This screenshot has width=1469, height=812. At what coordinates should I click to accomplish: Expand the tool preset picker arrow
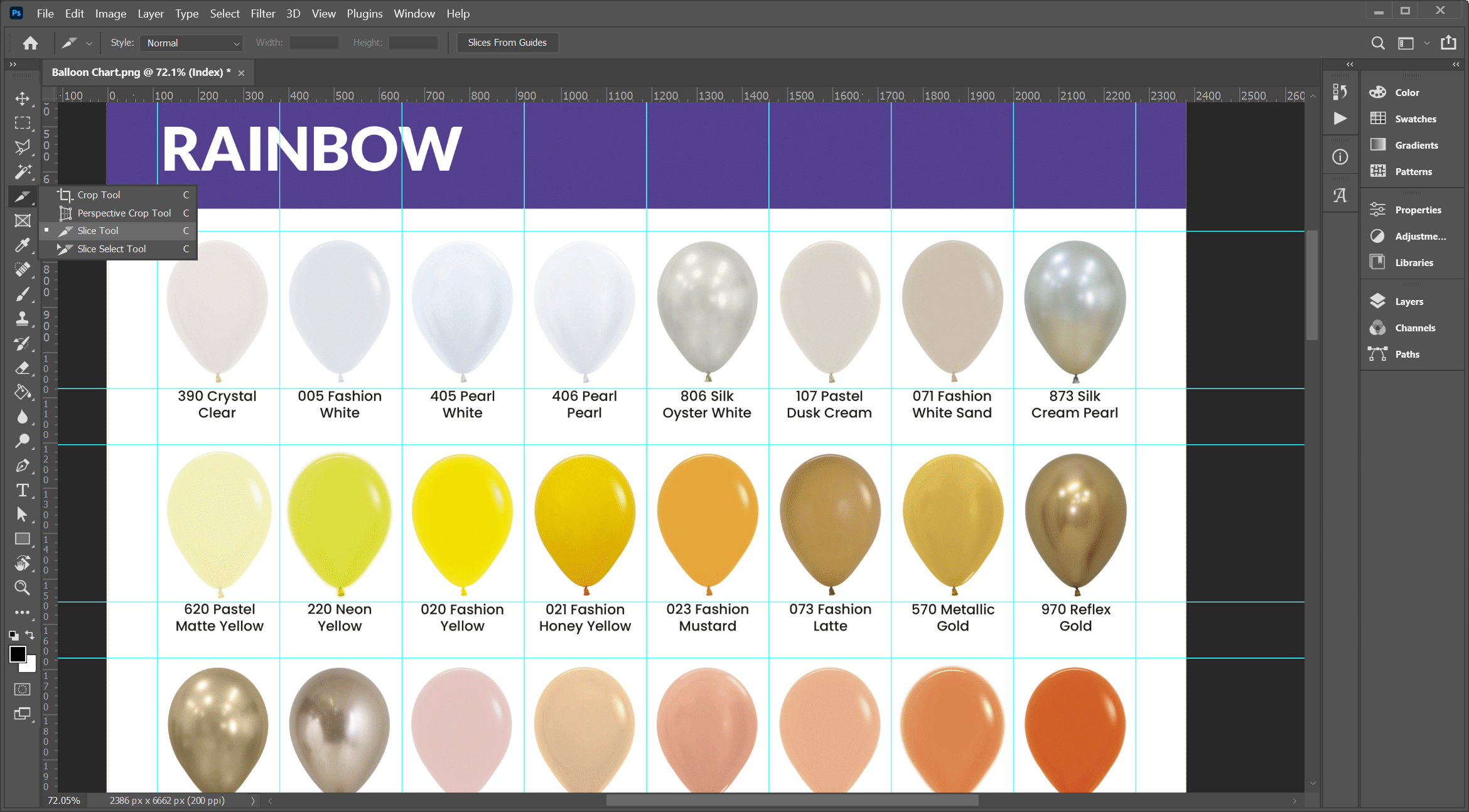click(89, 43)
